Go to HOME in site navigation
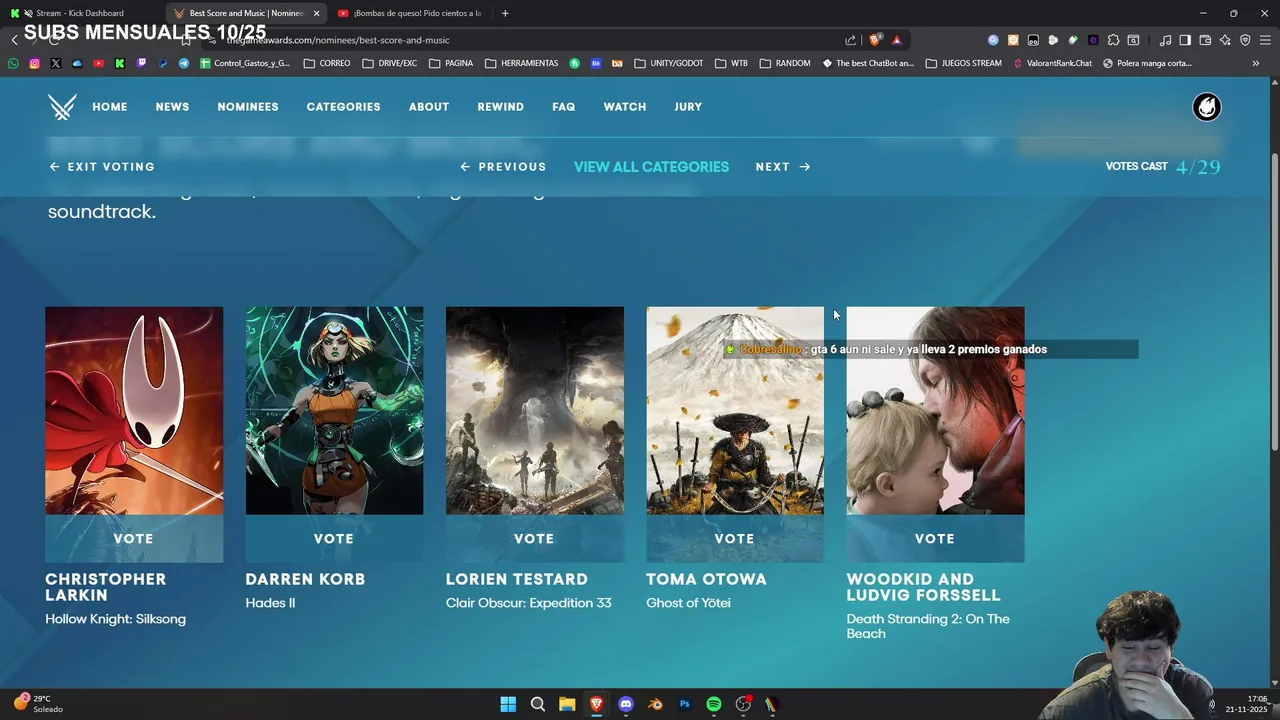This screenshot has height=720, width=1280. tap(110, 107)
